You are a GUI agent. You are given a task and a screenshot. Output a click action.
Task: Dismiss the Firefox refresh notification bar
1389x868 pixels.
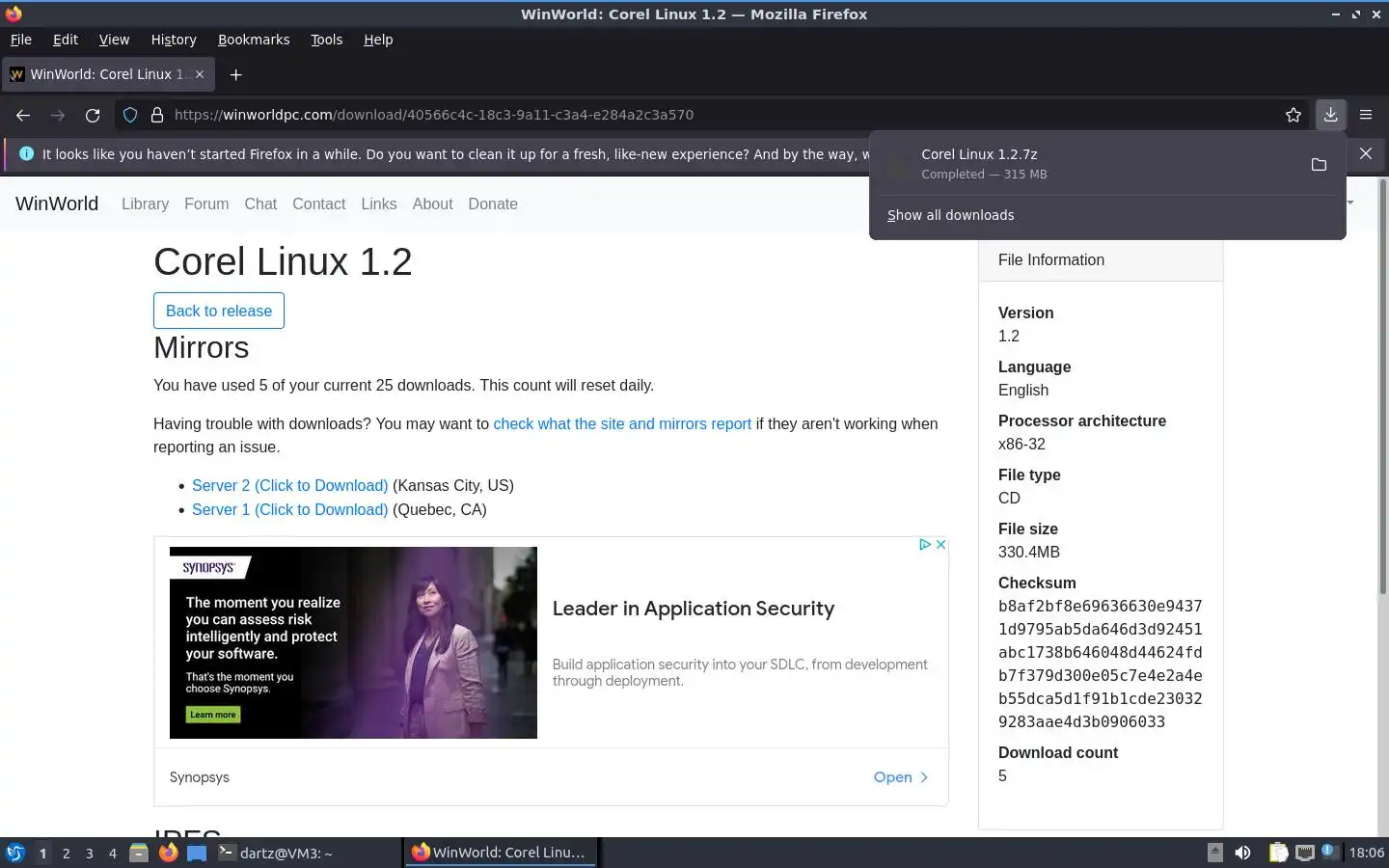[x=1366, y=153]
